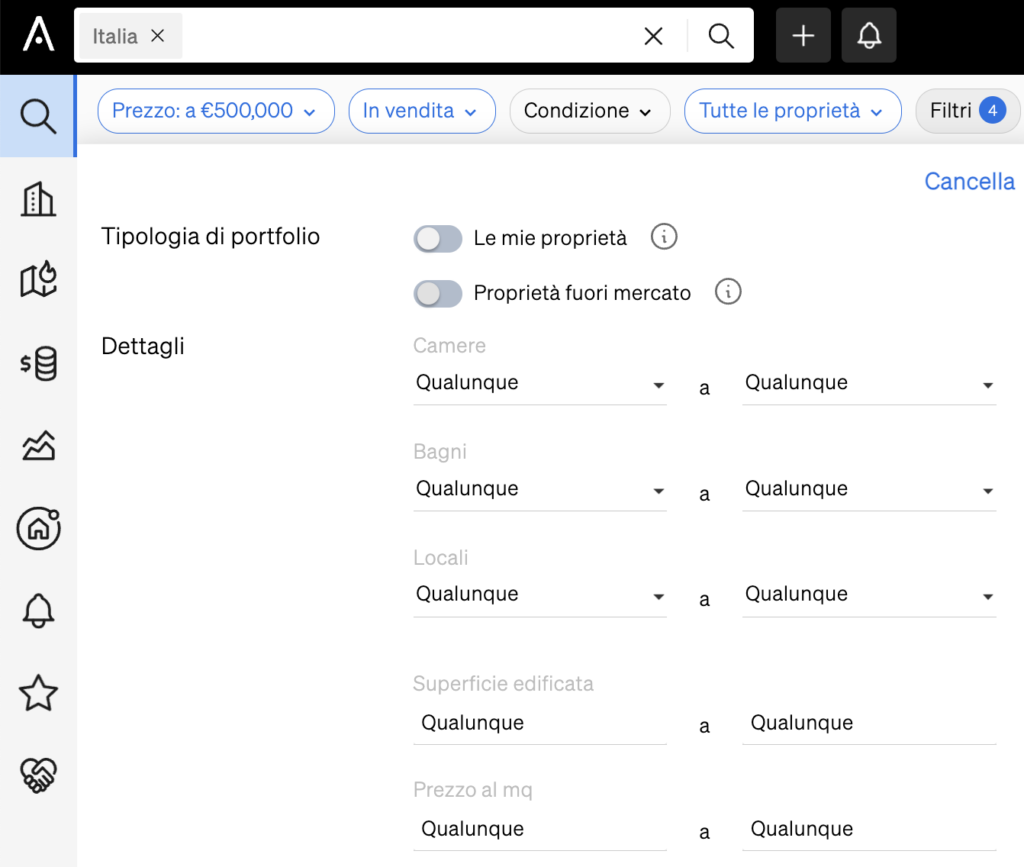Open the Tutte le proprietà dropdown

point(793,111)
